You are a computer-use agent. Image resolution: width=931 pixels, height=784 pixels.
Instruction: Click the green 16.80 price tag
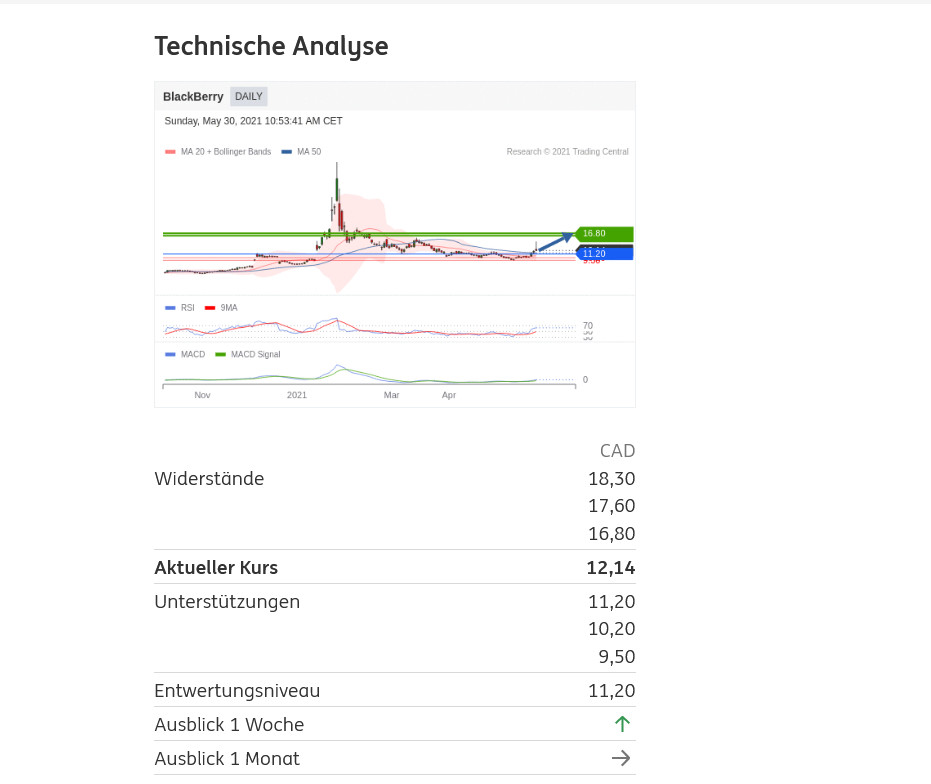click(x=604, y=234)
